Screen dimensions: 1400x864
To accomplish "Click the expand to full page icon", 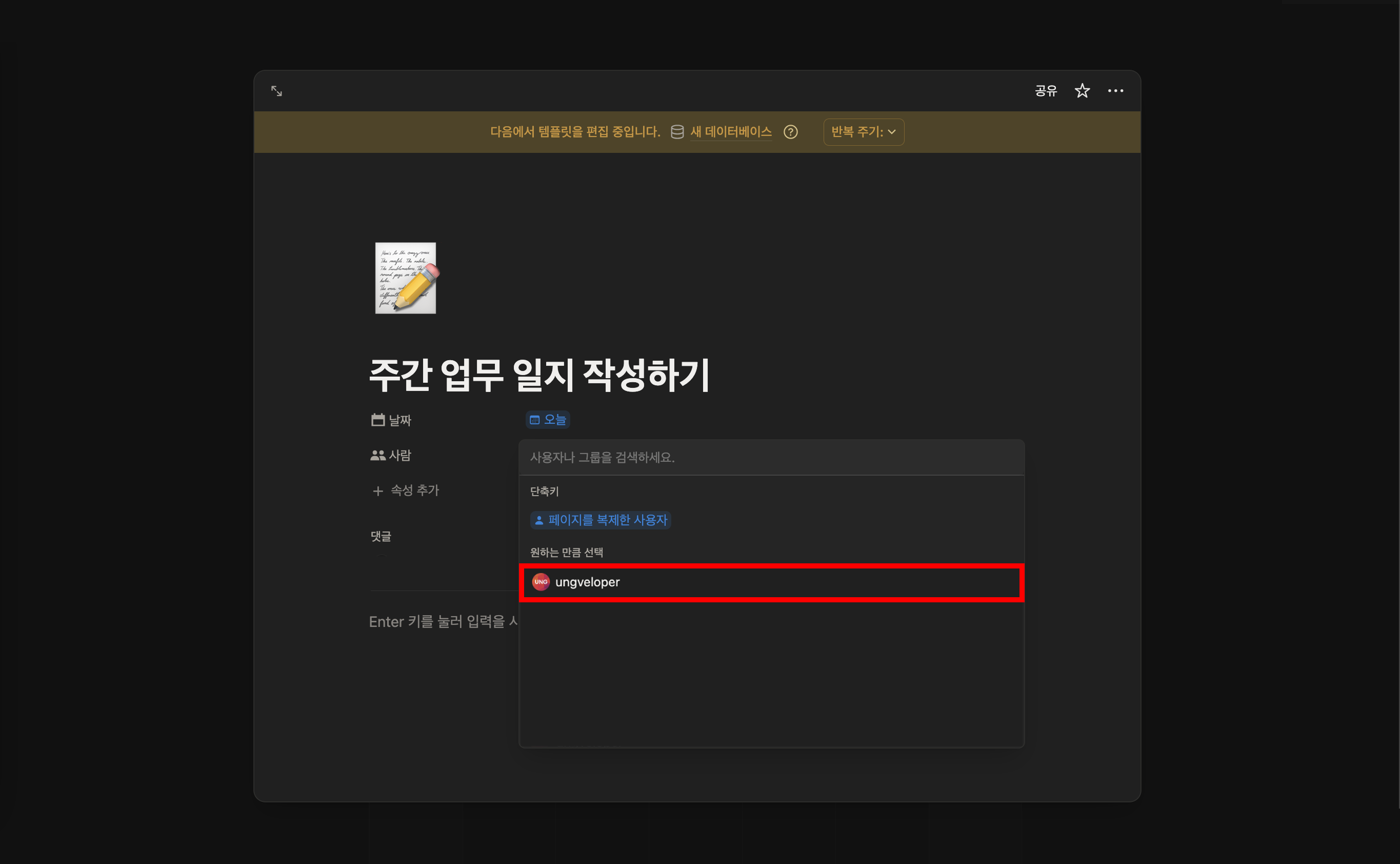I will click(x=276, y=91).
